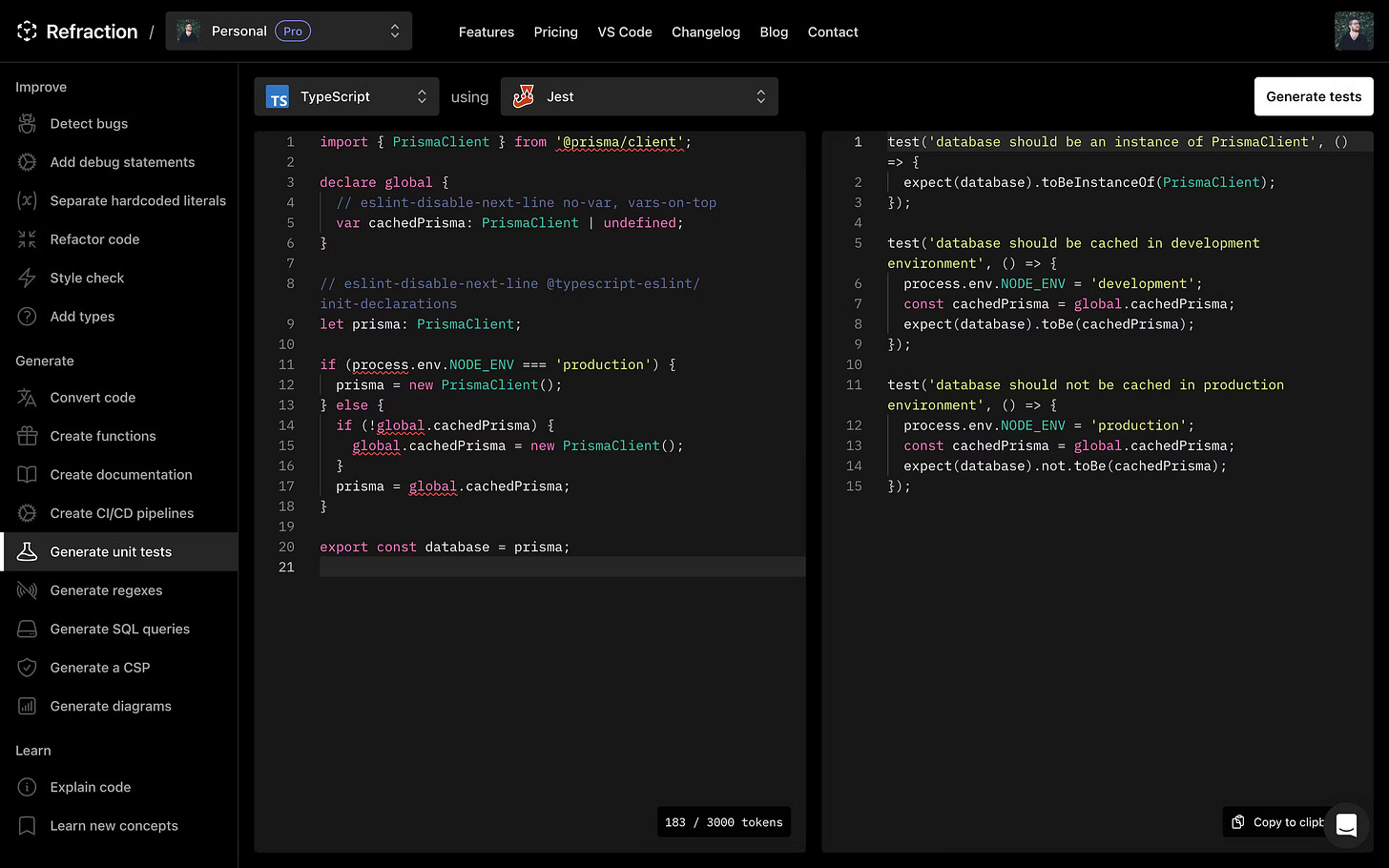
Task: Click the Detect bugs icon in sidebar
Action: tap(27, 124)
